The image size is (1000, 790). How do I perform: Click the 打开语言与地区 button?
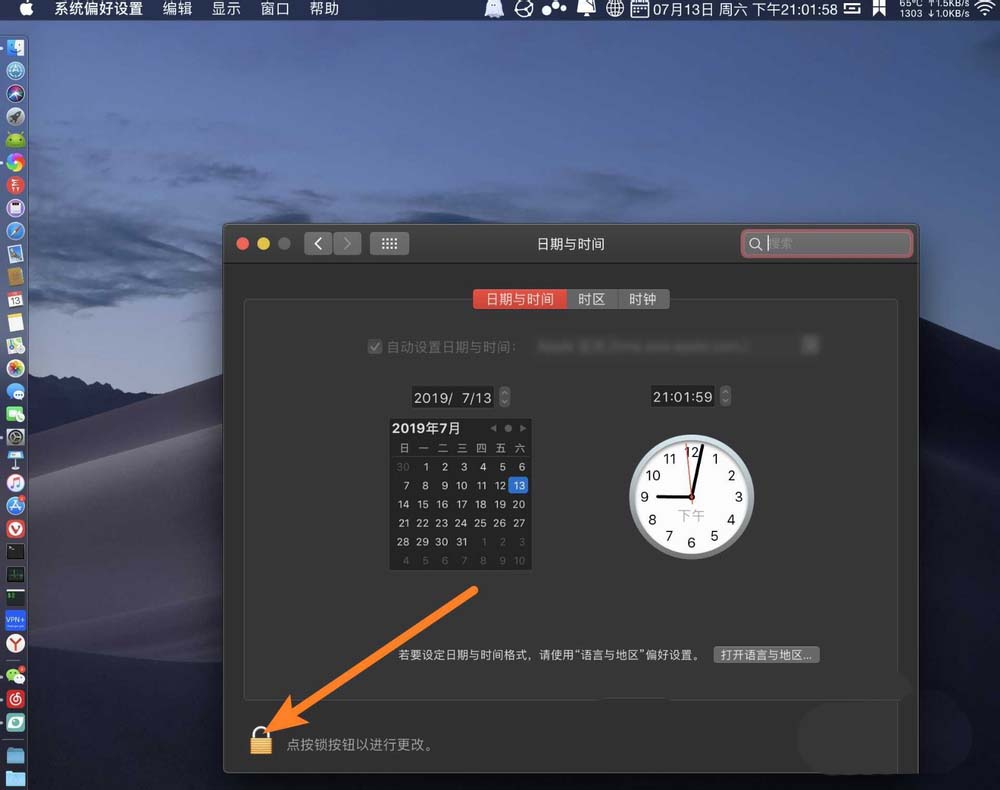(x=766, y=653)
